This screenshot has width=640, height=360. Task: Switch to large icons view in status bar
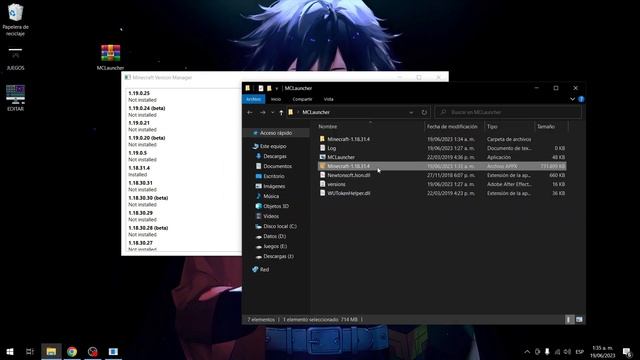579,320
